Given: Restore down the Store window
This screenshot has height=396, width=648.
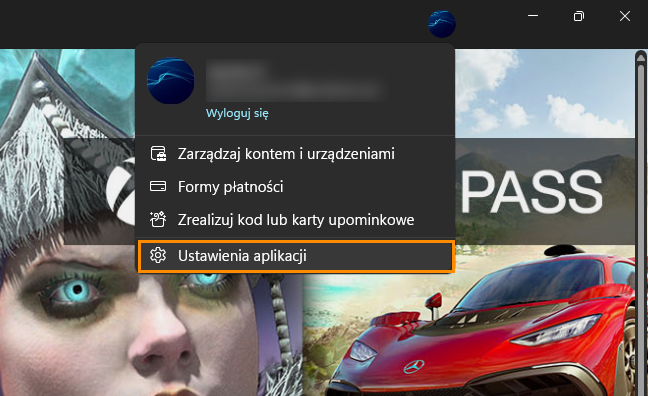Looking at the screenshot, I should 579,16.
